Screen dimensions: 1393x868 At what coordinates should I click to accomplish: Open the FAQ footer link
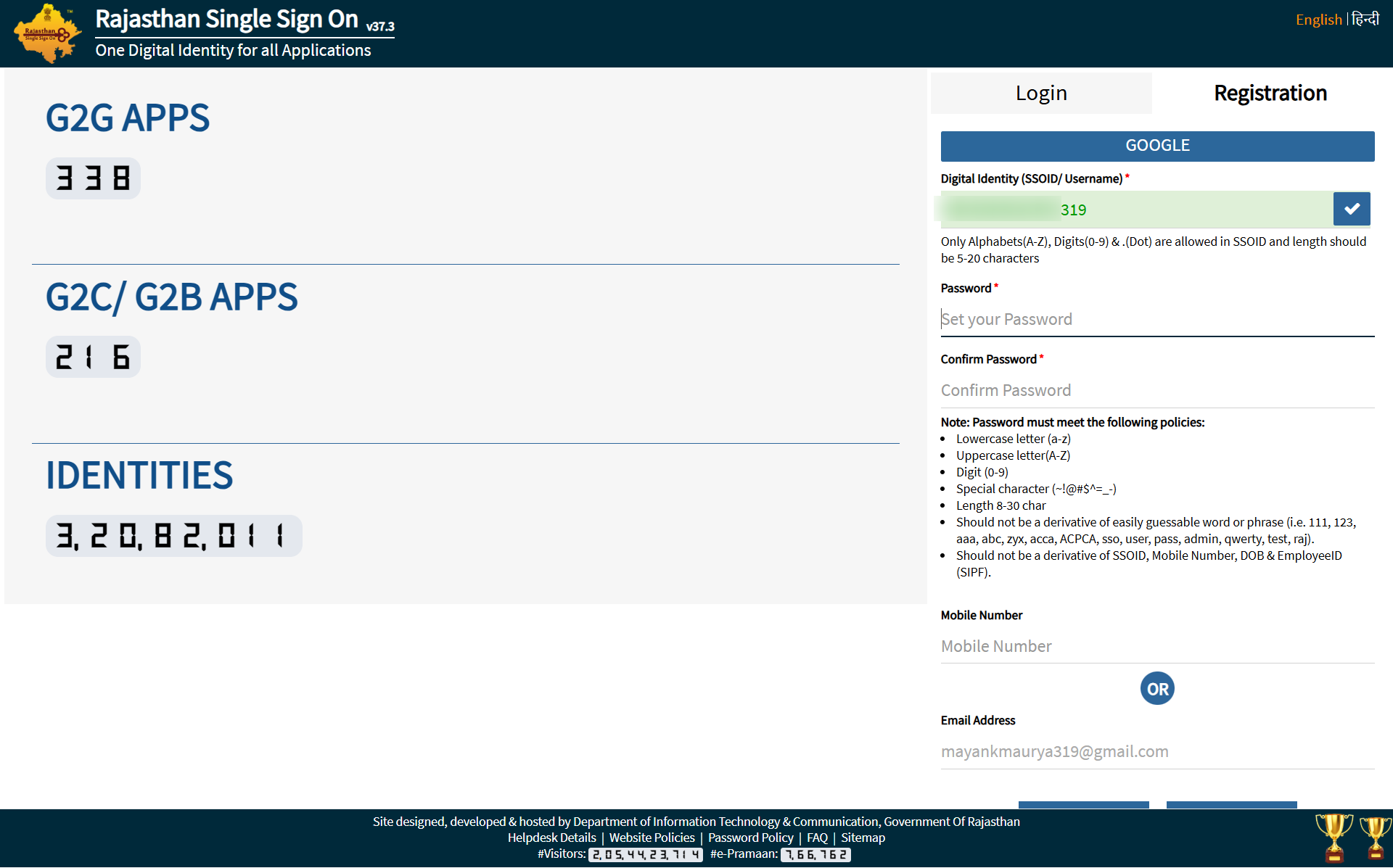pos(817,838)
